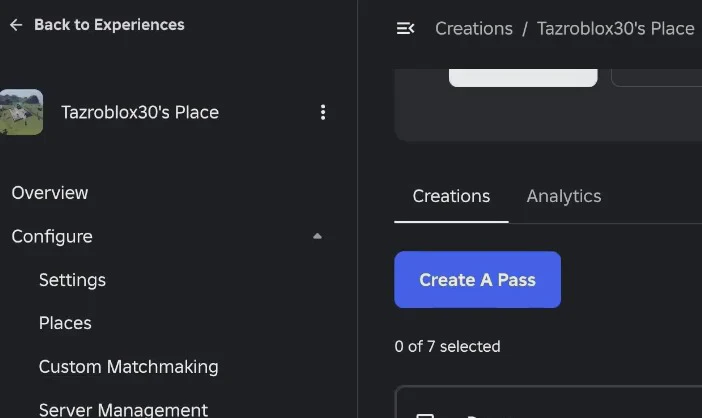This screenshot has width=702, height=418.
Task: Click the Tazroblox30's Place title in sidebar
Action: coord(140,112)
